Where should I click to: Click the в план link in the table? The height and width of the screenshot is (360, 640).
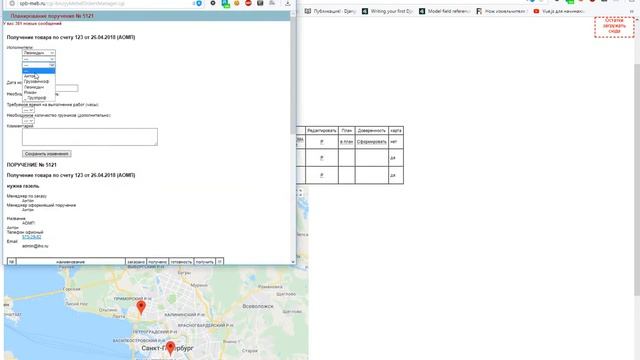click(x=346, y=142)
